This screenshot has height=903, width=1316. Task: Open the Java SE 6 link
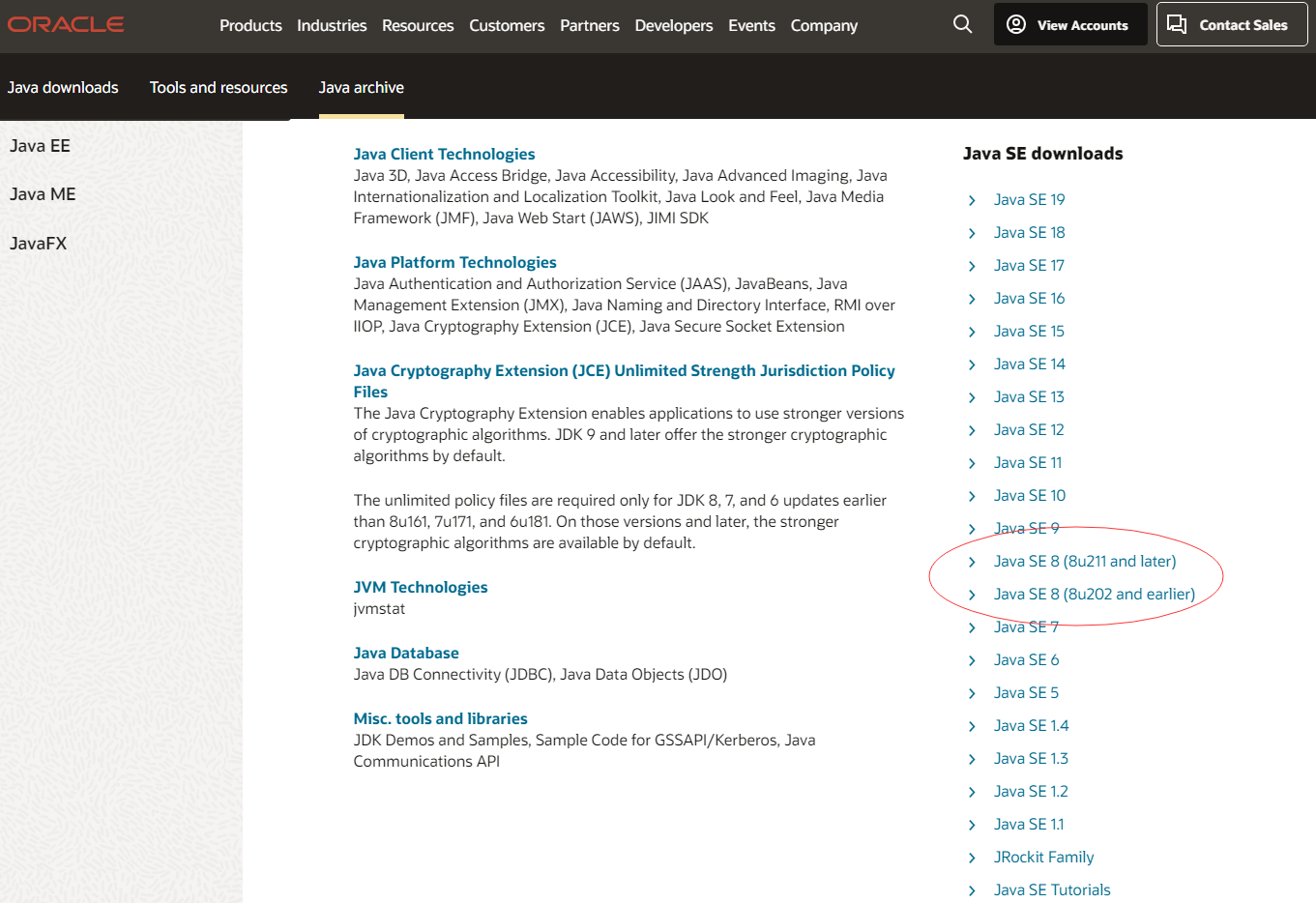[x=1027, y=659]
